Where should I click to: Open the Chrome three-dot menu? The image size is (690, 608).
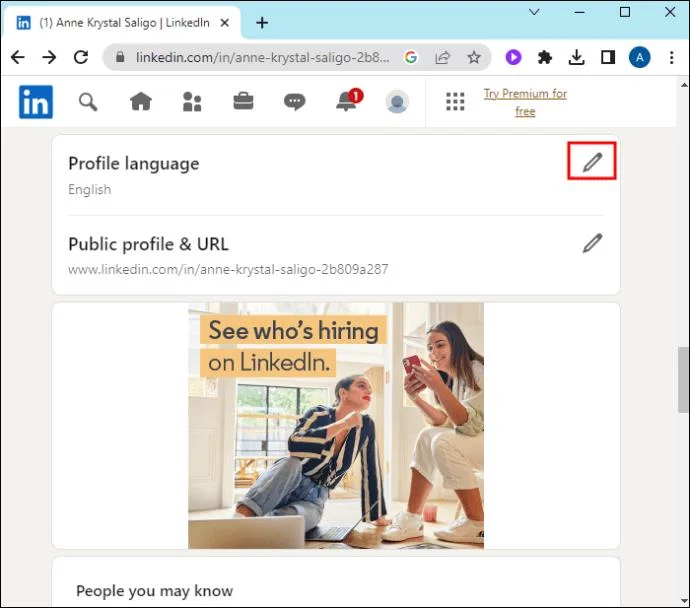coord(672,57)
